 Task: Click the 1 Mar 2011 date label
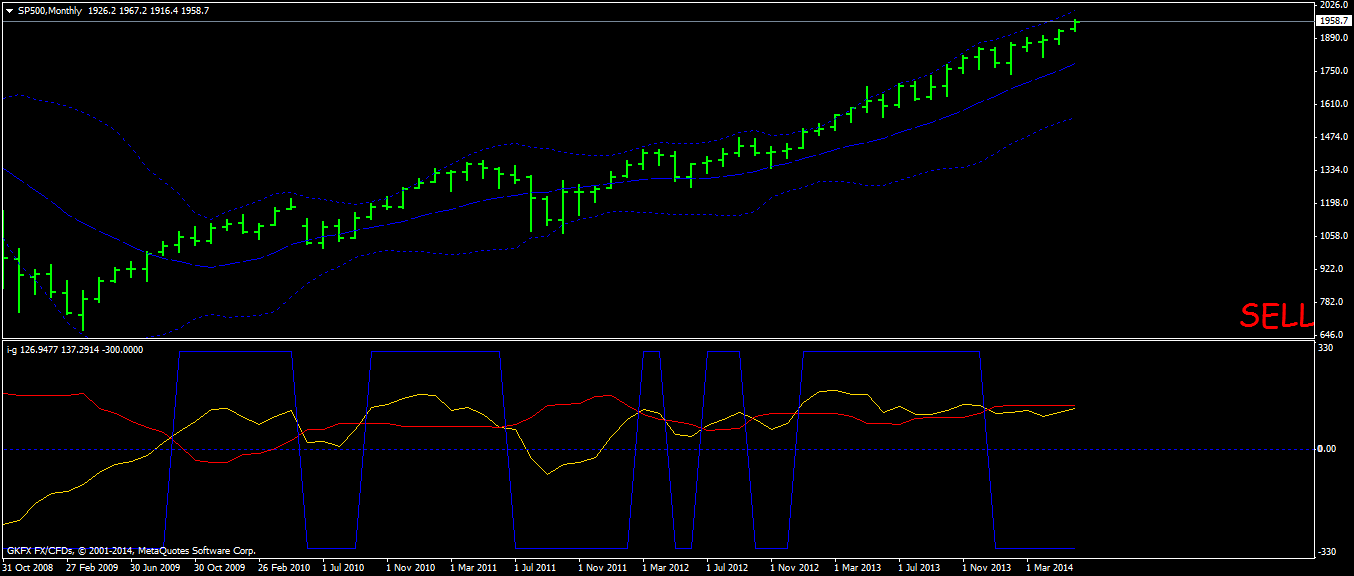474,568
